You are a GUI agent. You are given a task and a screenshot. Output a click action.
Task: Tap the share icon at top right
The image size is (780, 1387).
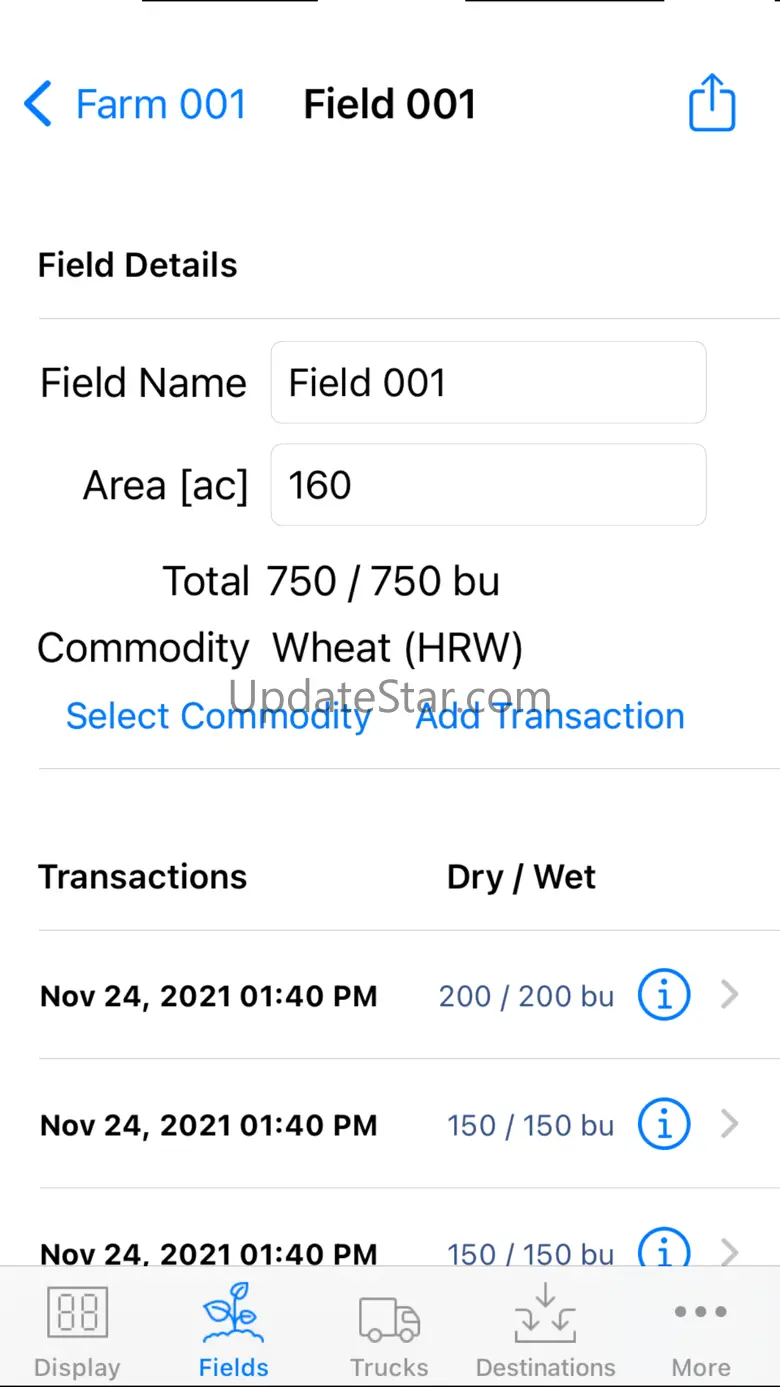tap(712, 103)
